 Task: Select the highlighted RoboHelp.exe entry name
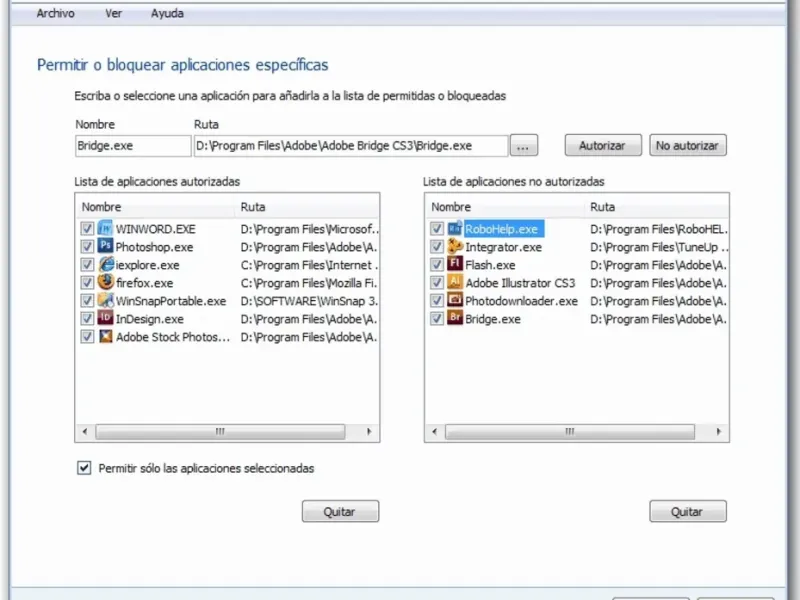tap(502, 229)
